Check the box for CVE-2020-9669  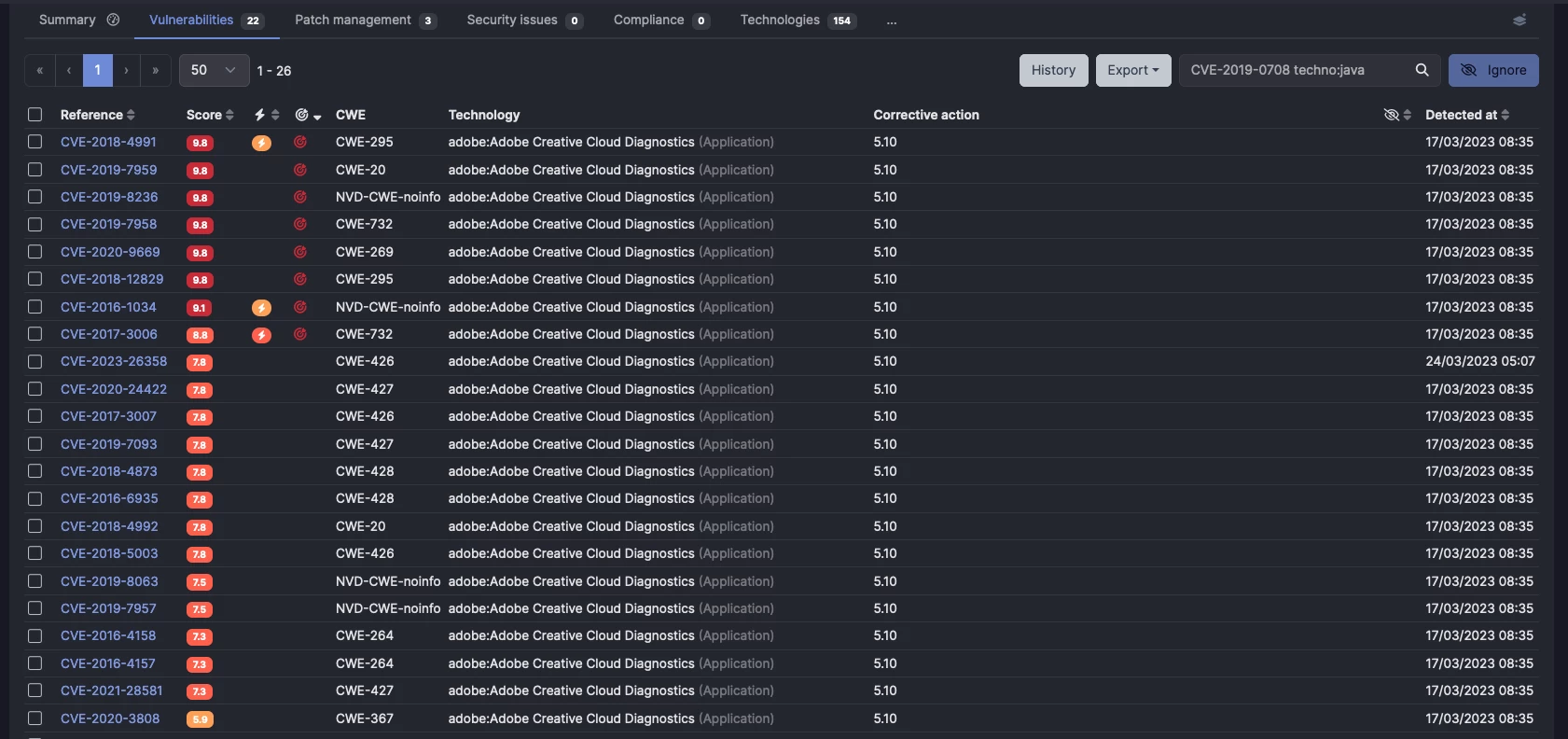(35, 251)
